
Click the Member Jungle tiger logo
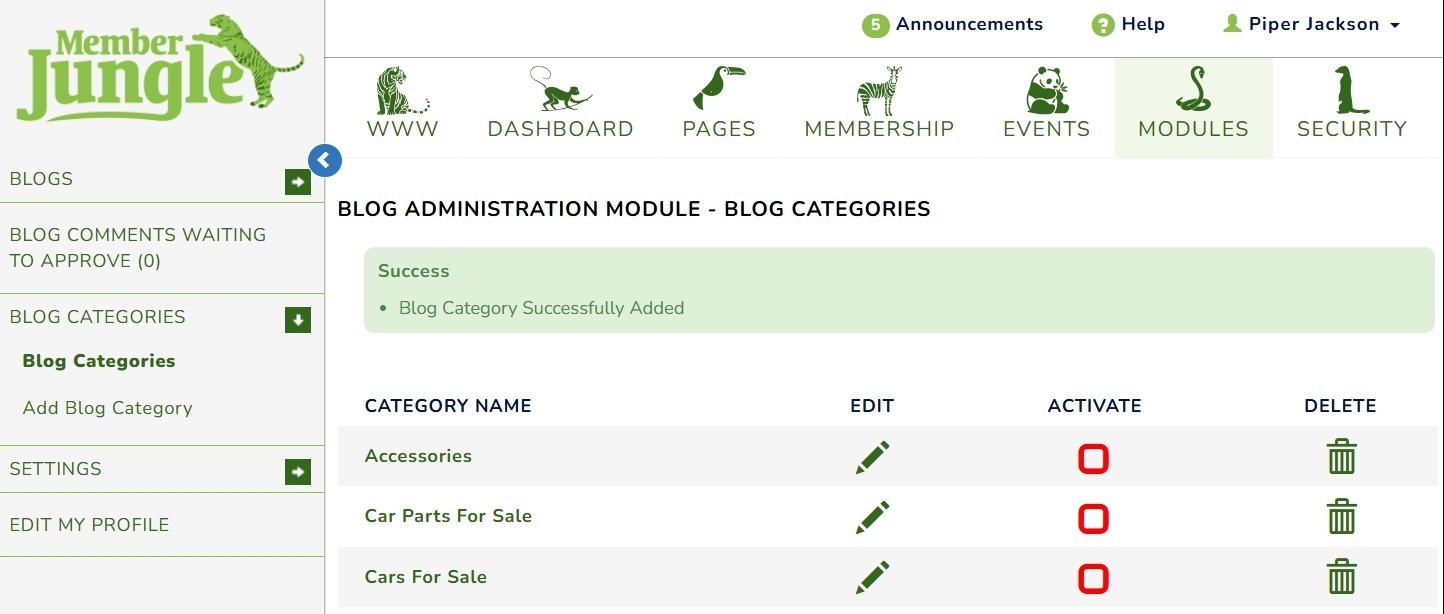click(160, 68)
